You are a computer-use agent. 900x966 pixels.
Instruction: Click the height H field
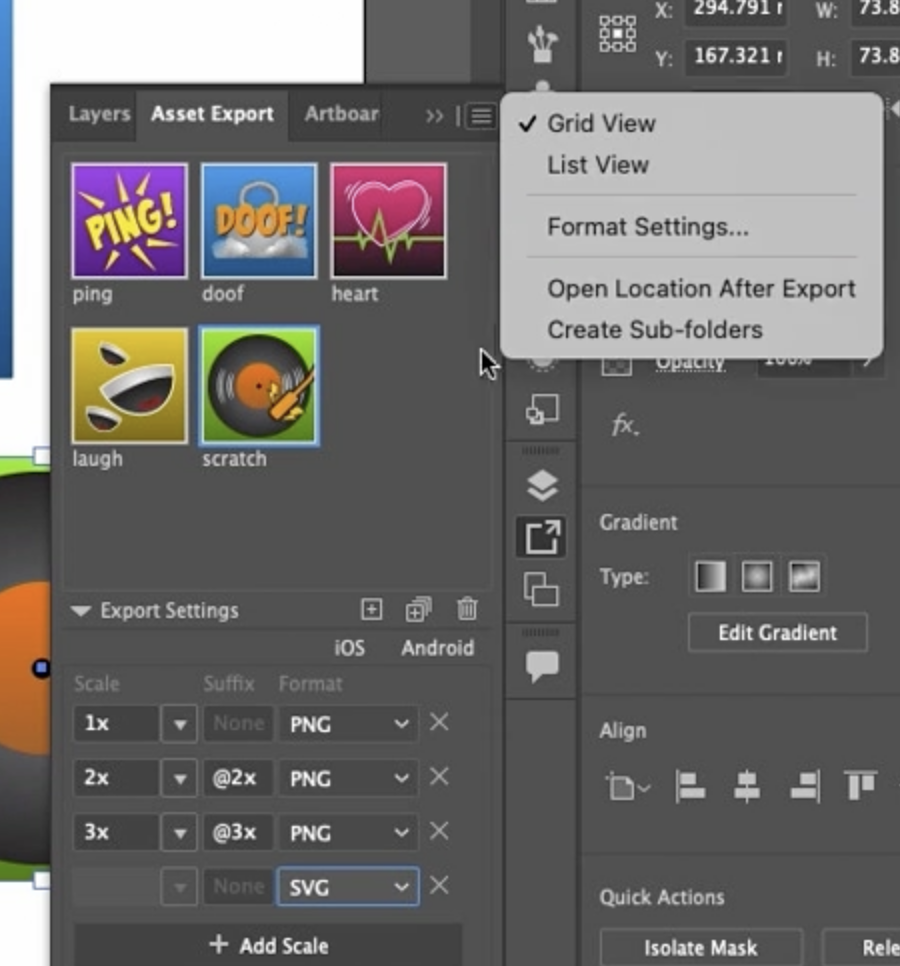pos(875,57)
